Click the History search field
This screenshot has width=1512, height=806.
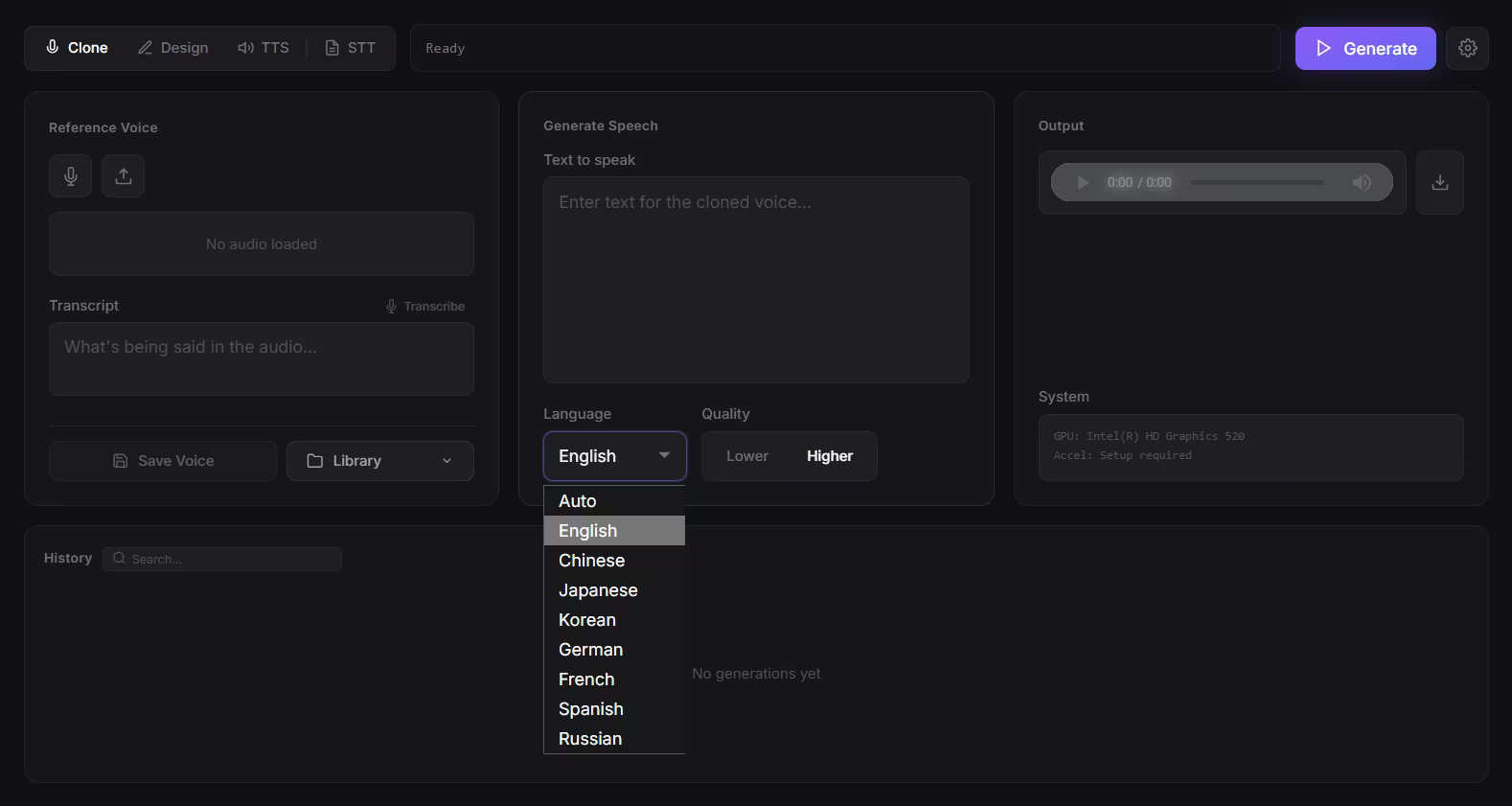pos(222,559)
